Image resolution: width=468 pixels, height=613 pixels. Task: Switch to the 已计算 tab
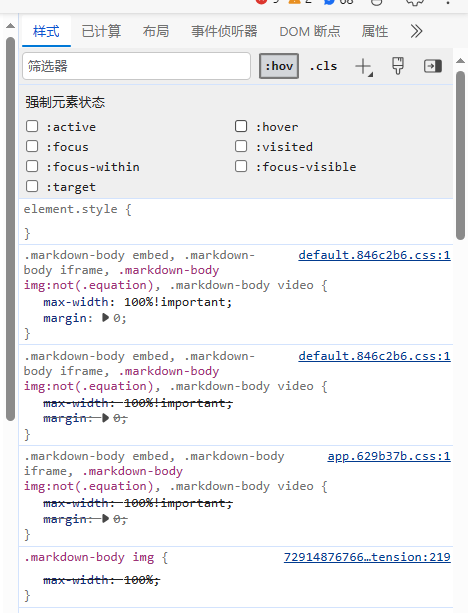[101, 31]
